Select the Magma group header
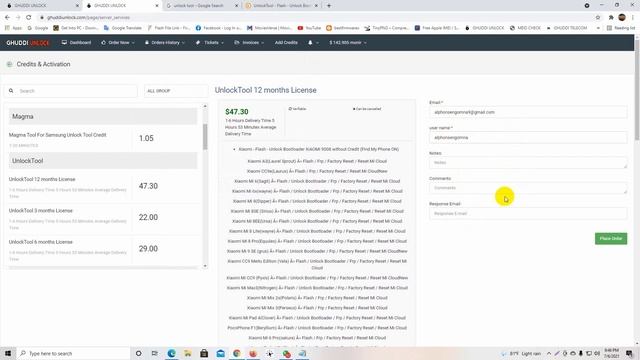 pyautogui.click(x=103, y=116)
